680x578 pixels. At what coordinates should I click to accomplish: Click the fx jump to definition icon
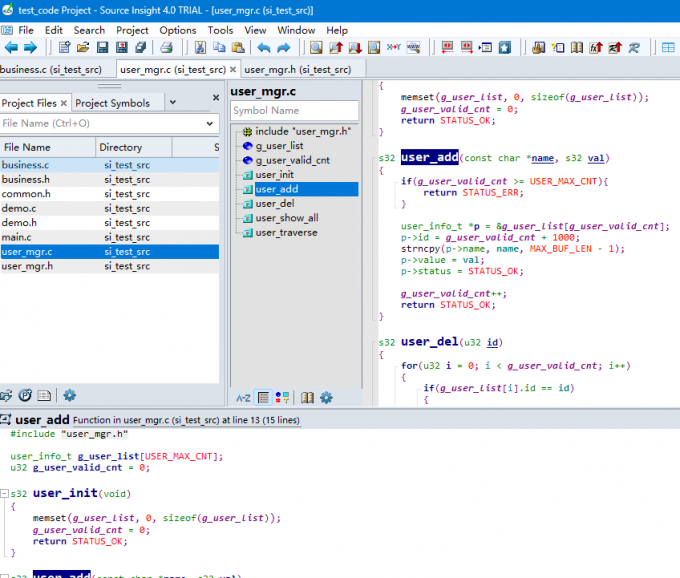tap(596, 47)
